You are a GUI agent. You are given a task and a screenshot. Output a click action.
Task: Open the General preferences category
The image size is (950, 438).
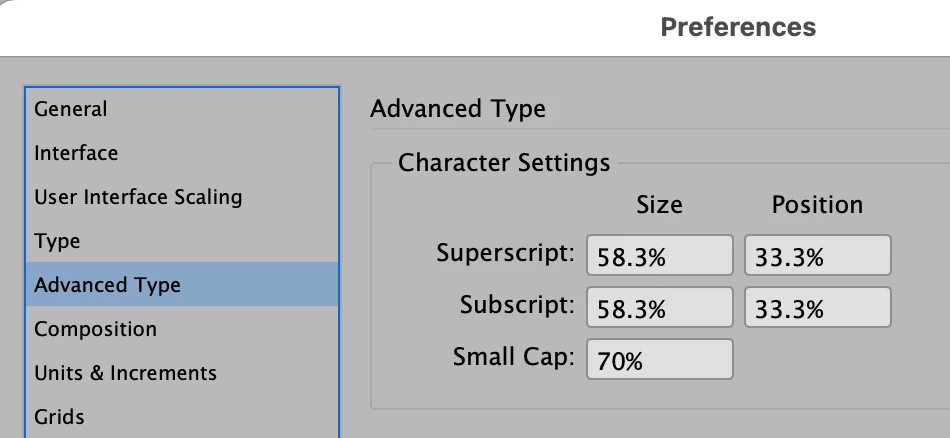pos(182,109)
